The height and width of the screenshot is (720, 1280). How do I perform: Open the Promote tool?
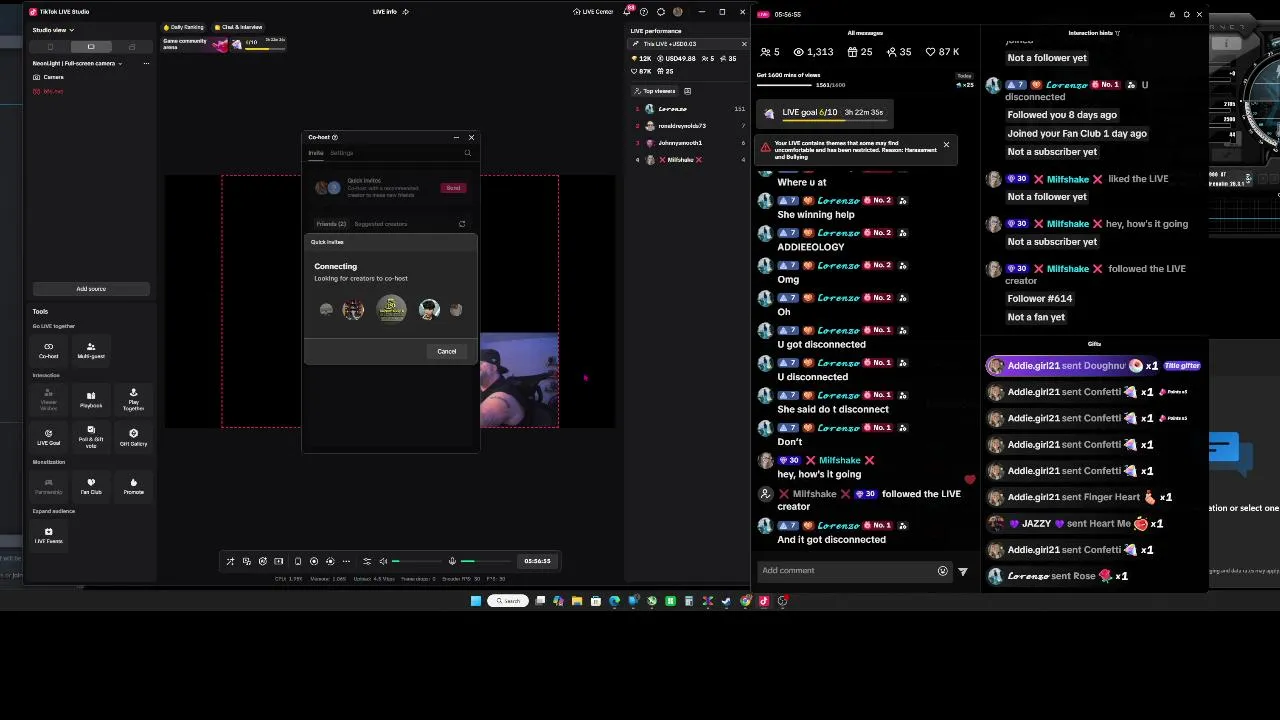coord(133,486)
